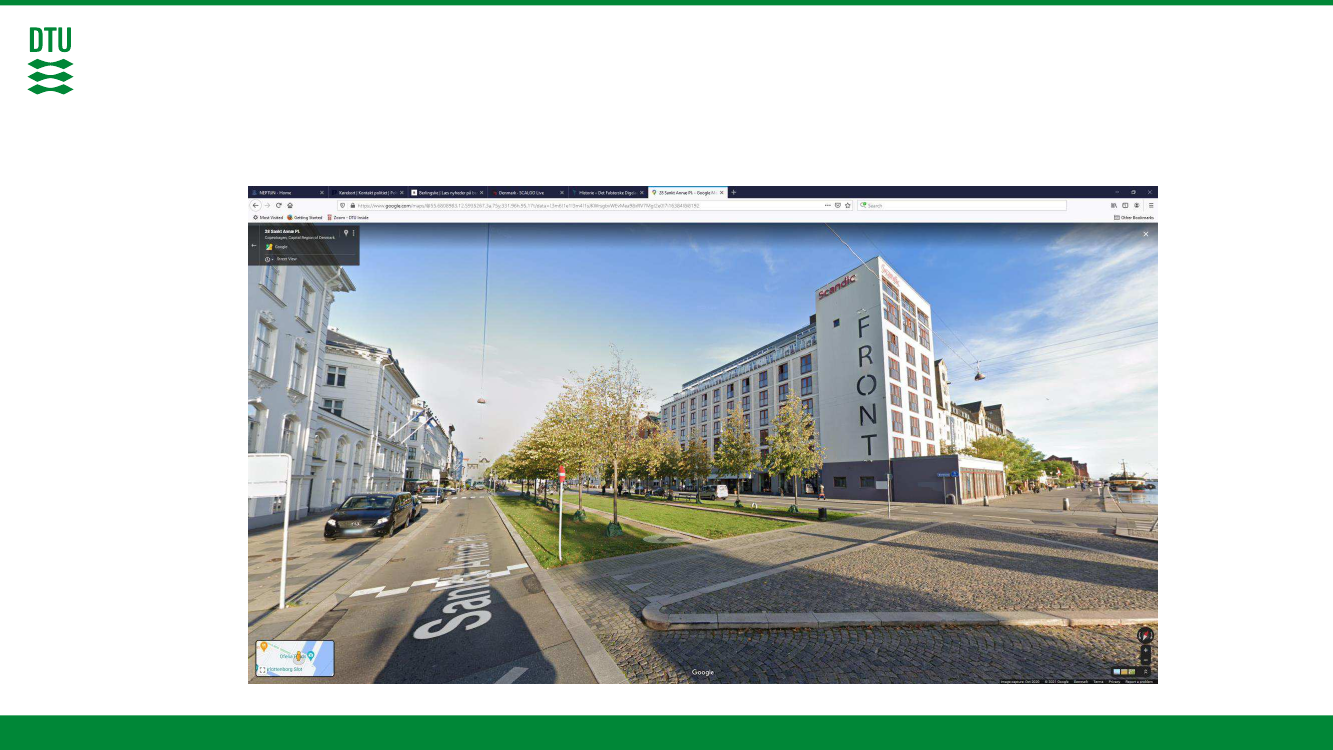Zoom in with the Street View plus button

pos(1146,651)
